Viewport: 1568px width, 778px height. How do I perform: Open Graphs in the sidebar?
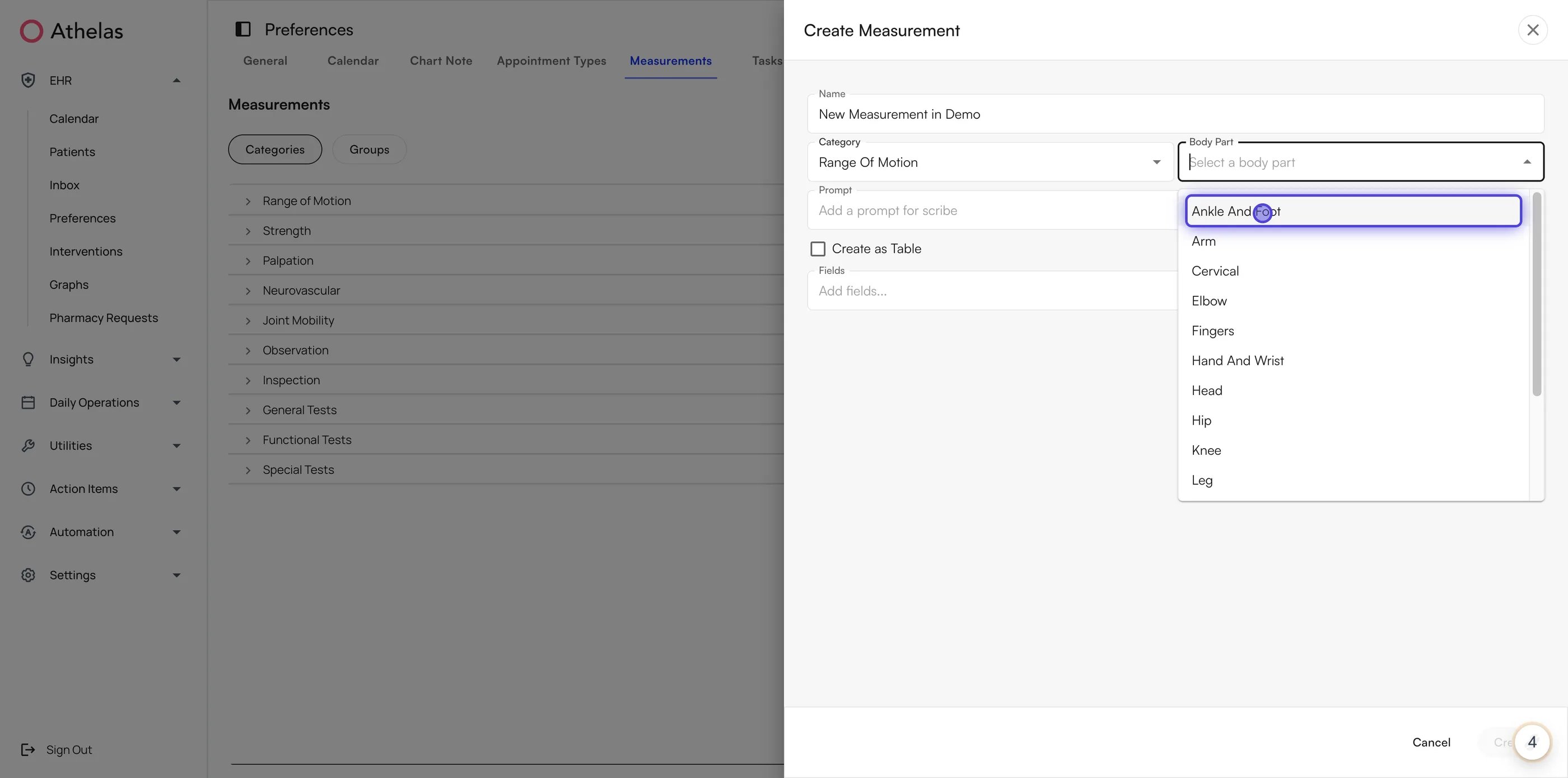click(69, 285)
